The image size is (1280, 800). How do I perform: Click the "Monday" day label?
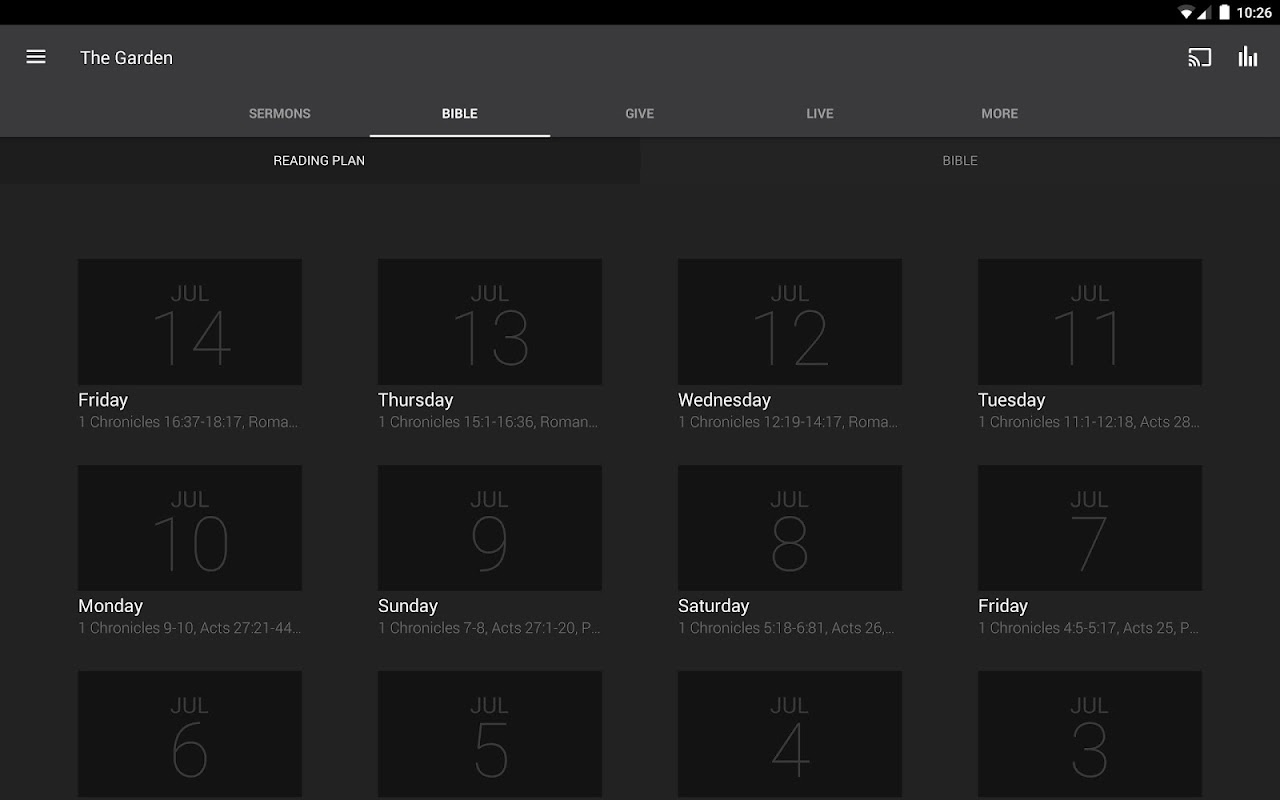point(110,606)
